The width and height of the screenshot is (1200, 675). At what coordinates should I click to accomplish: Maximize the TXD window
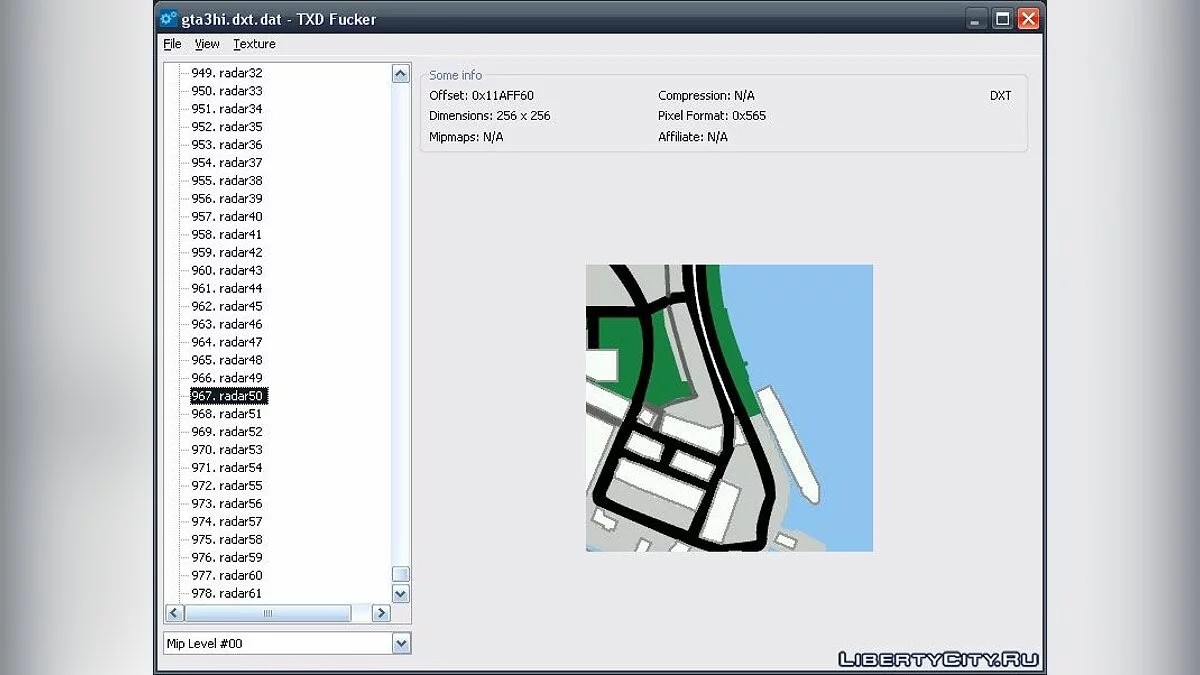tap(1002, 18)
